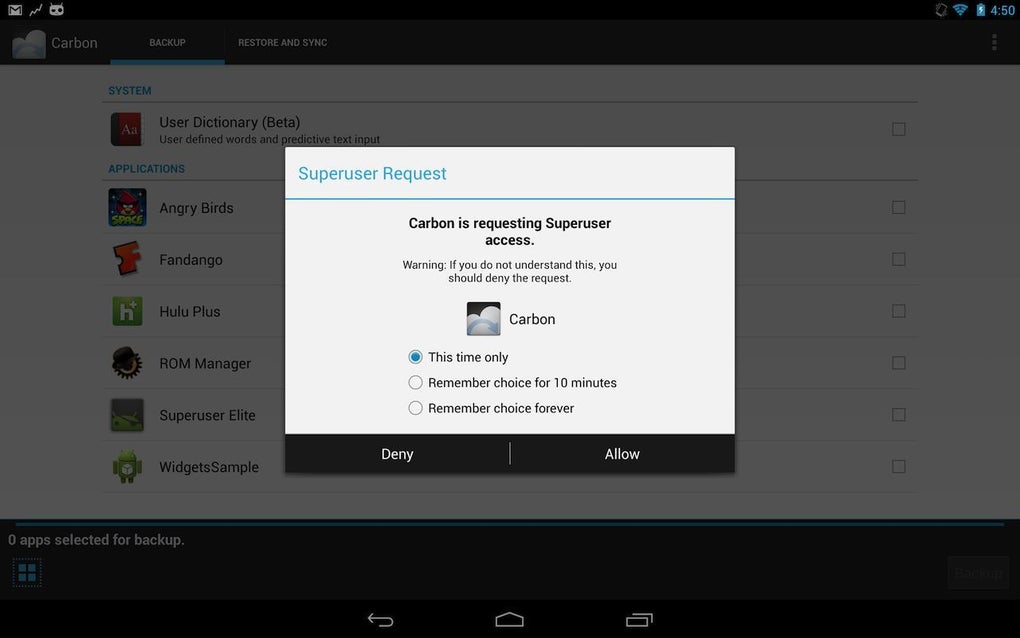Switch to the RESTORE AND SYNC tab
1020x638 pixels.
[x=282, y=42]
